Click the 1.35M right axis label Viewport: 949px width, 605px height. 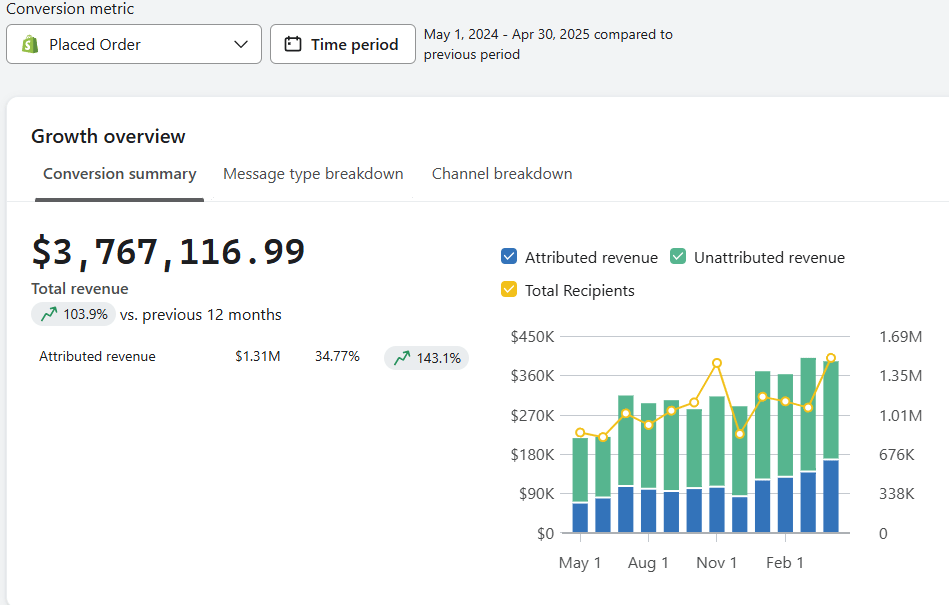click(901, 376)
